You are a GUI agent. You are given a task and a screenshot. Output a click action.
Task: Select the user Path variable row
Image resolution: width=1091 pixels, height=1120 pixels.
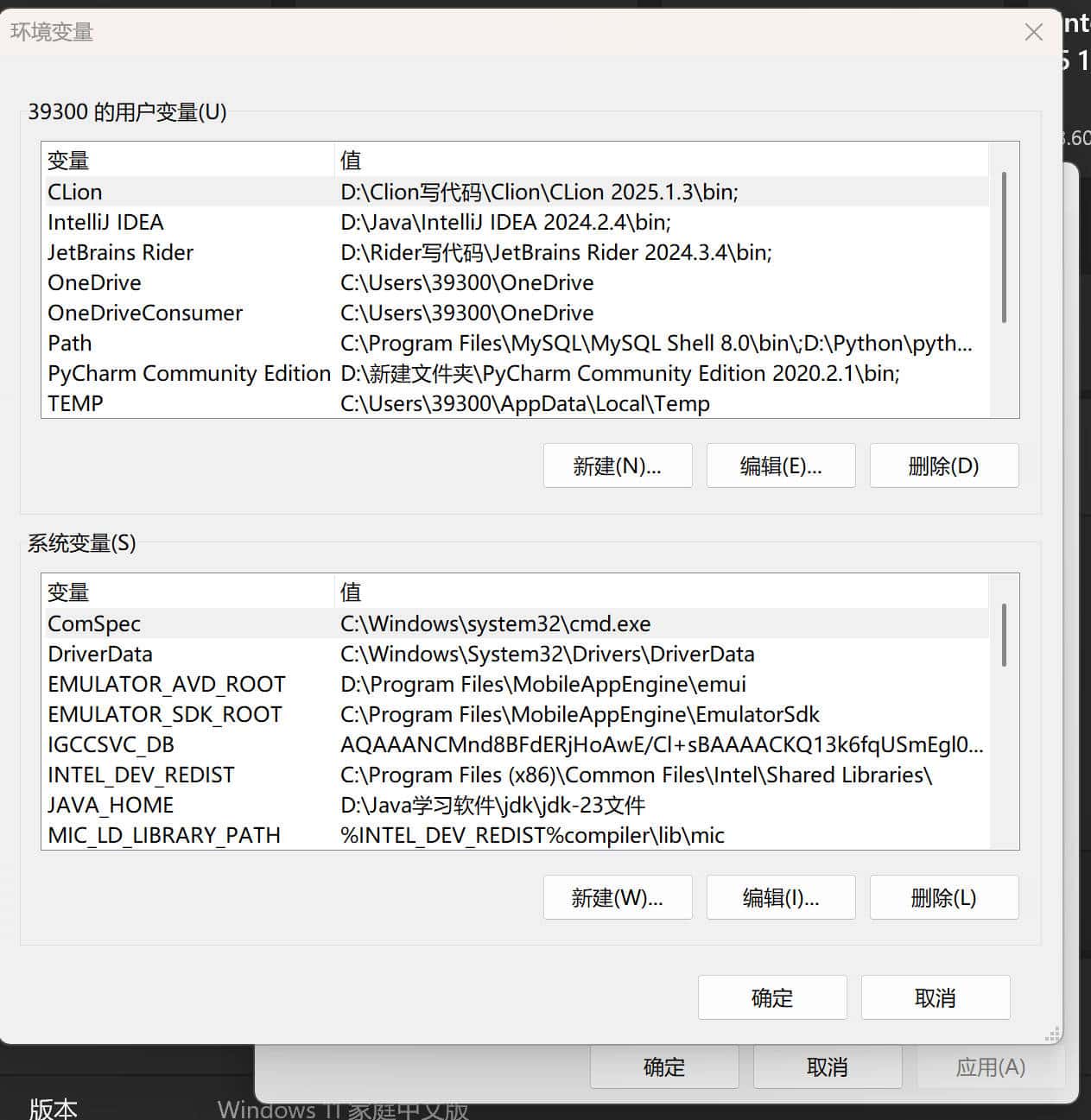pyautogui.click(x=515, y=343)
